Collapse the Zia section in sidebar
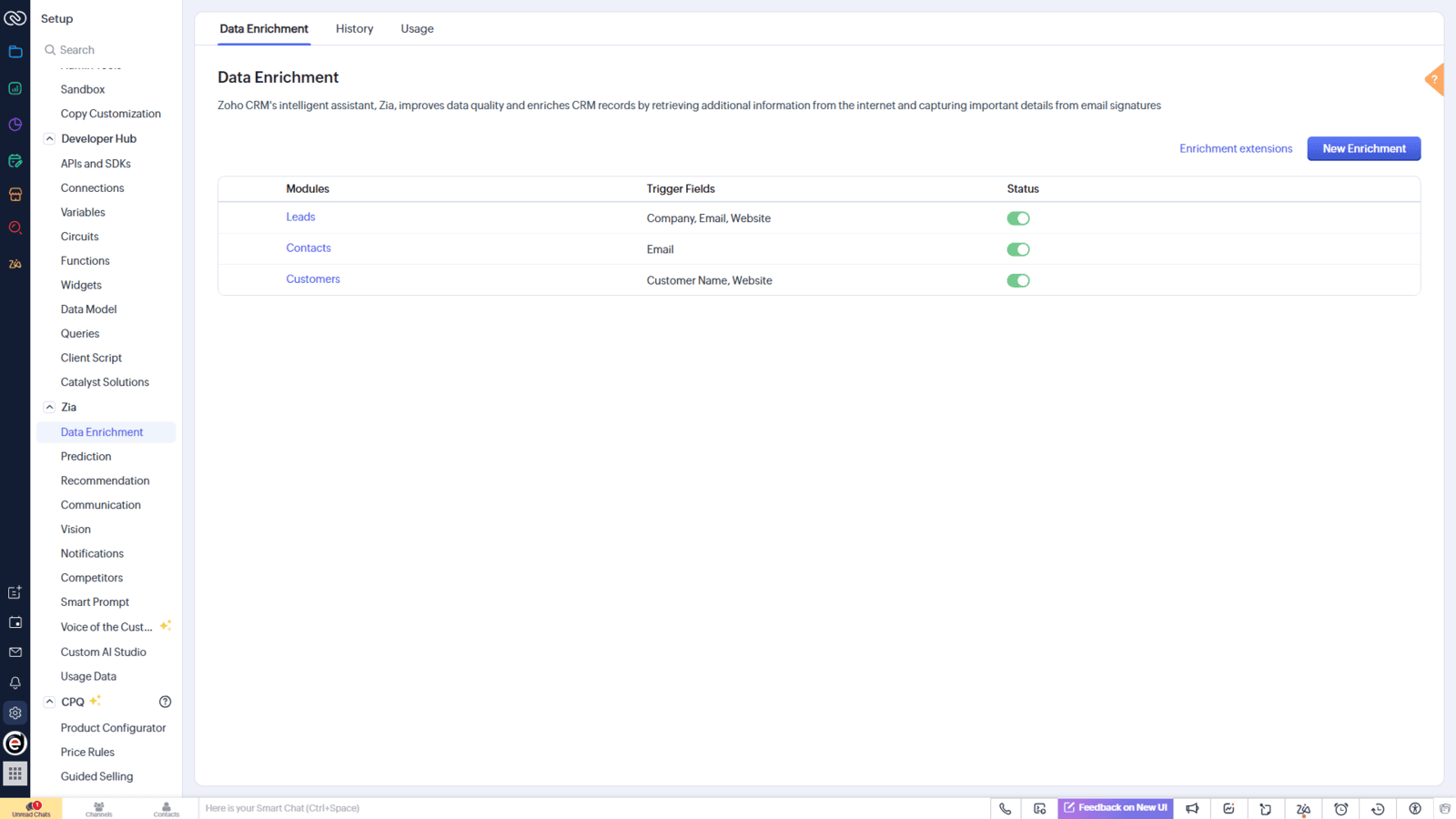Image resolution: width=1456 pixels, height=819 pixels. (49, 407)
